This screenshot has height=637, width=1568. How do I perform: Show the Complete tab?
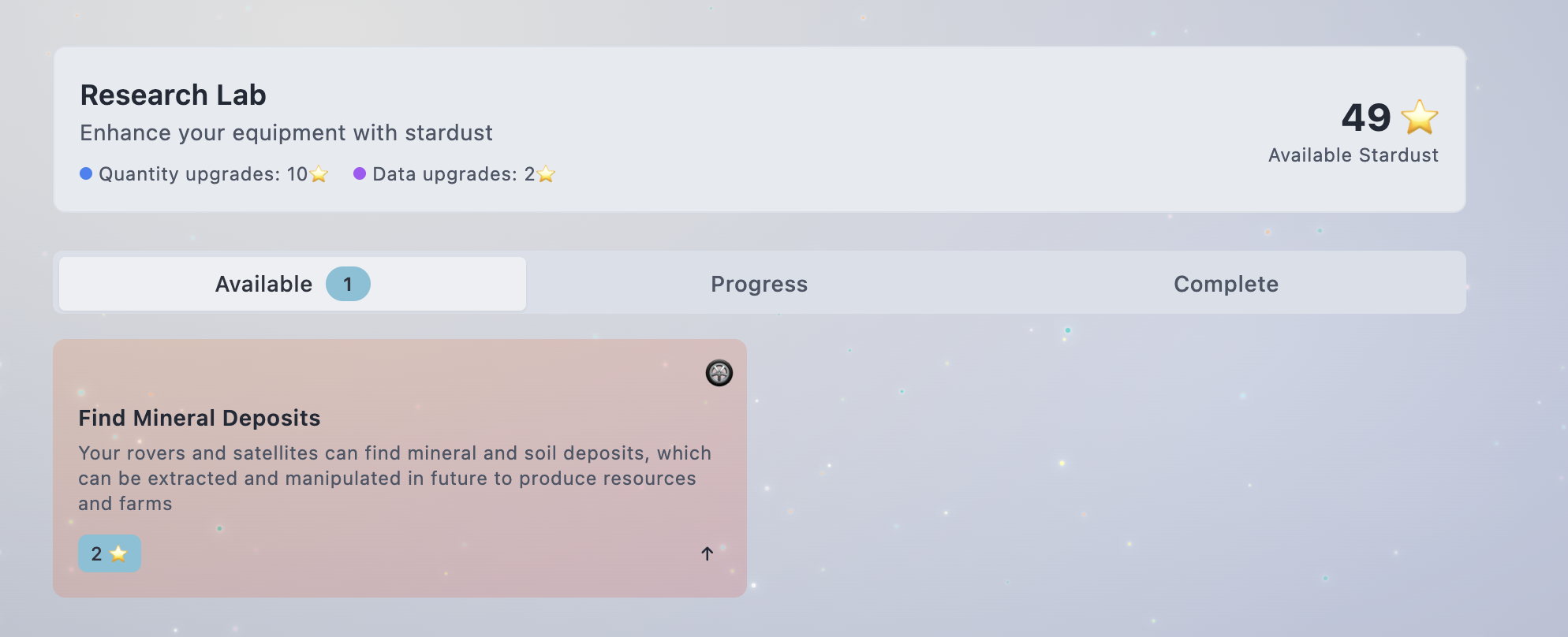[x=1226, y=284]
